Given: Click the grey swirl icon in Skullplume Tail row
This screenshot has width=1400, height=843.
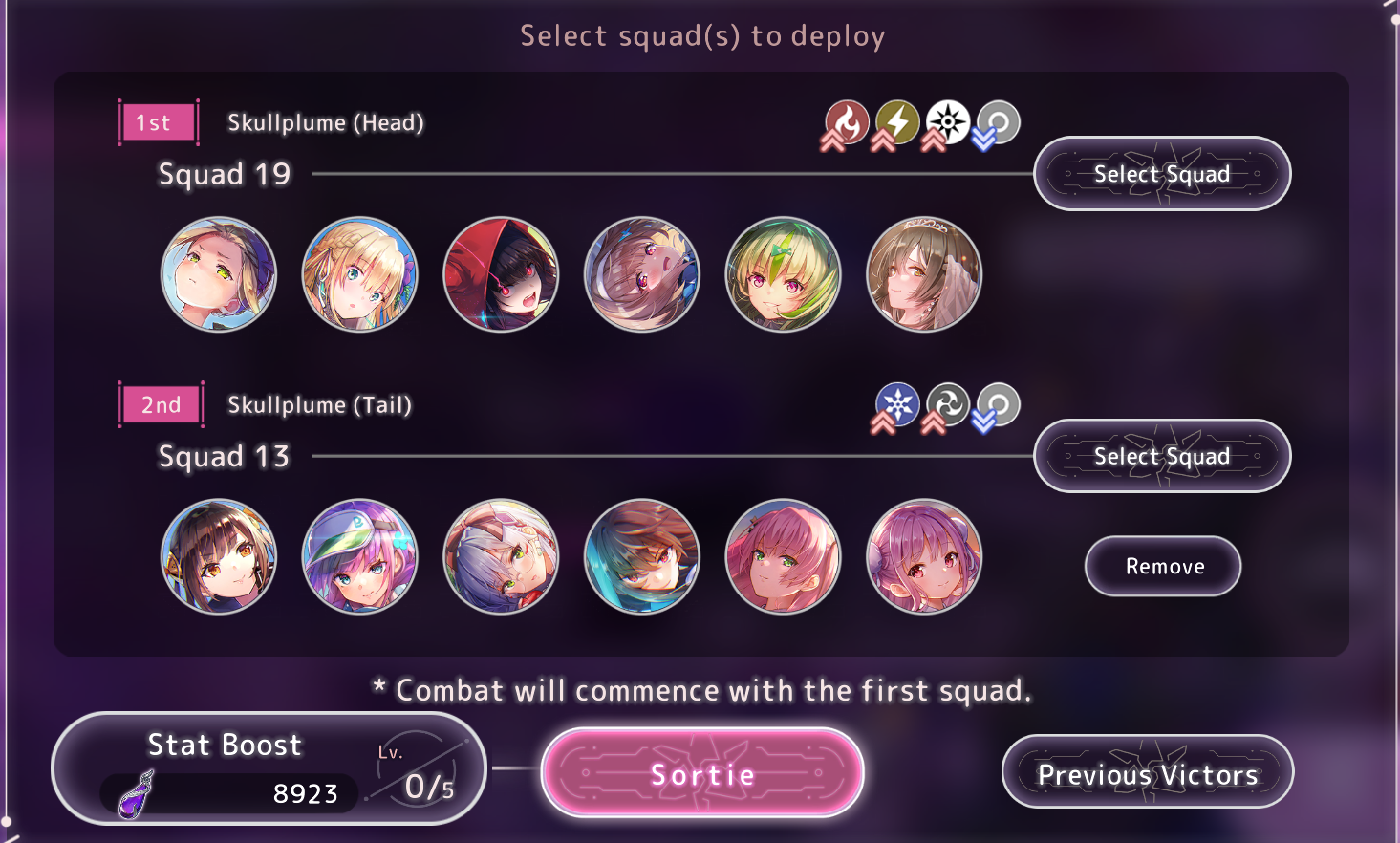Looking at the screenshot, I should click(x=998, y=405).
